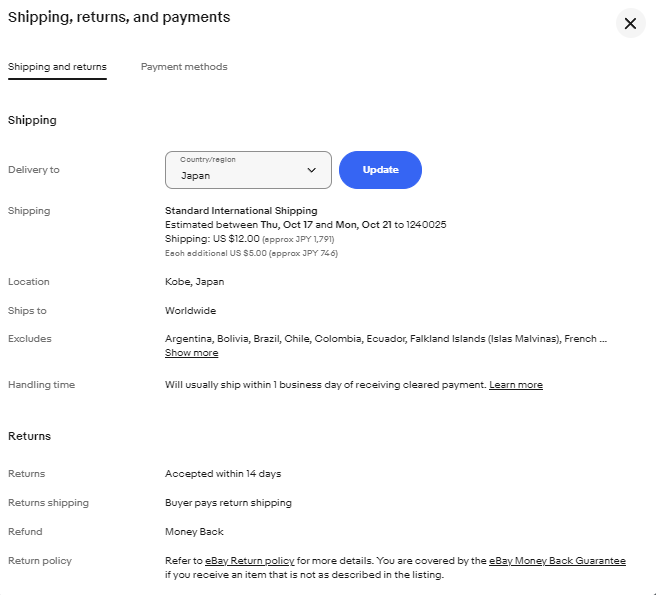Click the 'Buyer pays return shipping' text
This screenshot has height=595, width=656.
click(227, 503)
